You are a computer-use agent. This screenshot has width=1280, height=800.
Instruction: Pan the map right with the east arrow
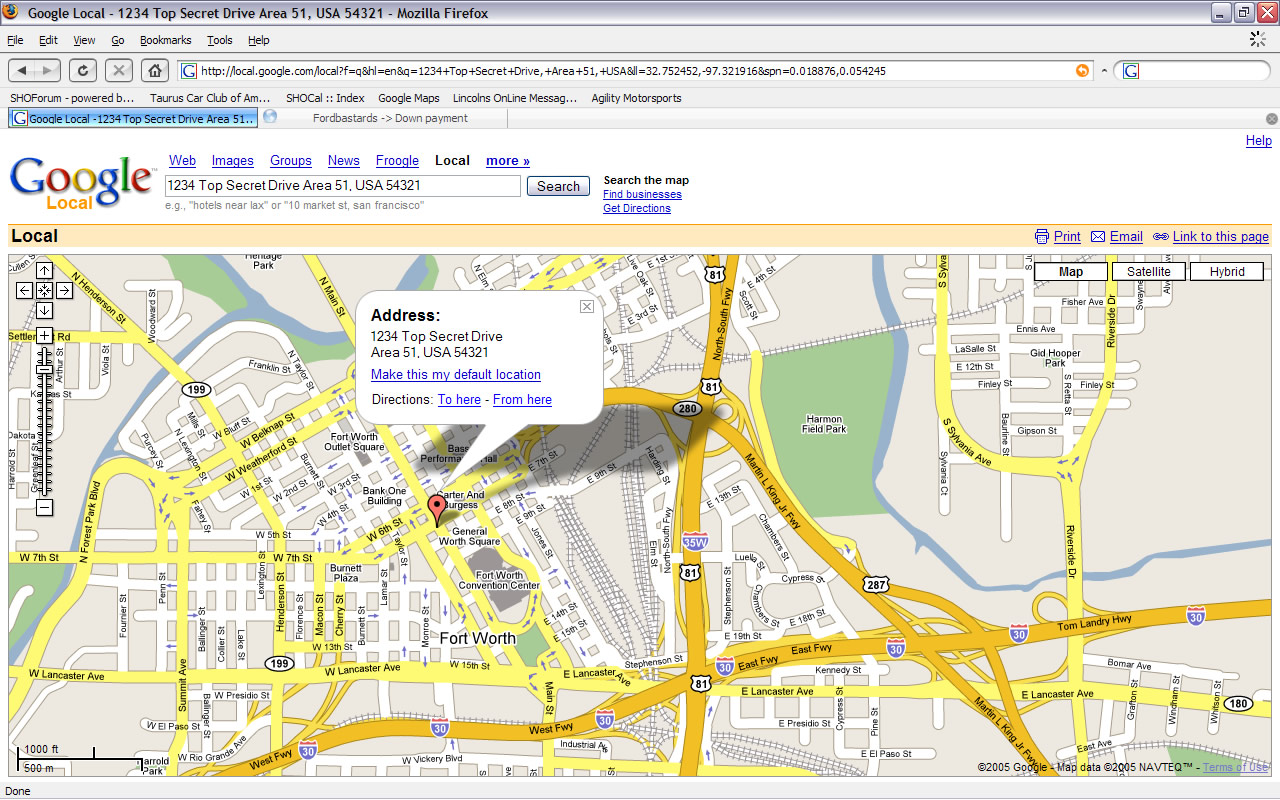[x=64, y=291]
